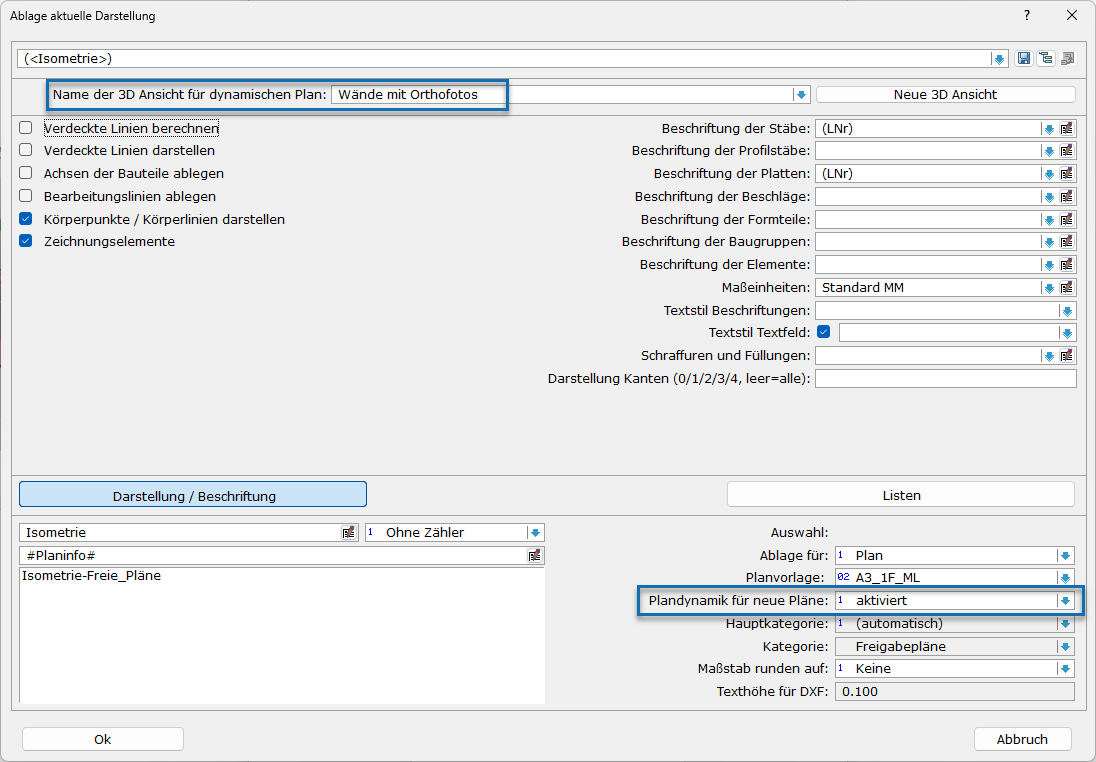Click the Neue 3D Ansicht button
1096x762 pixels.
pyautogui.click(x=945, y=95)
